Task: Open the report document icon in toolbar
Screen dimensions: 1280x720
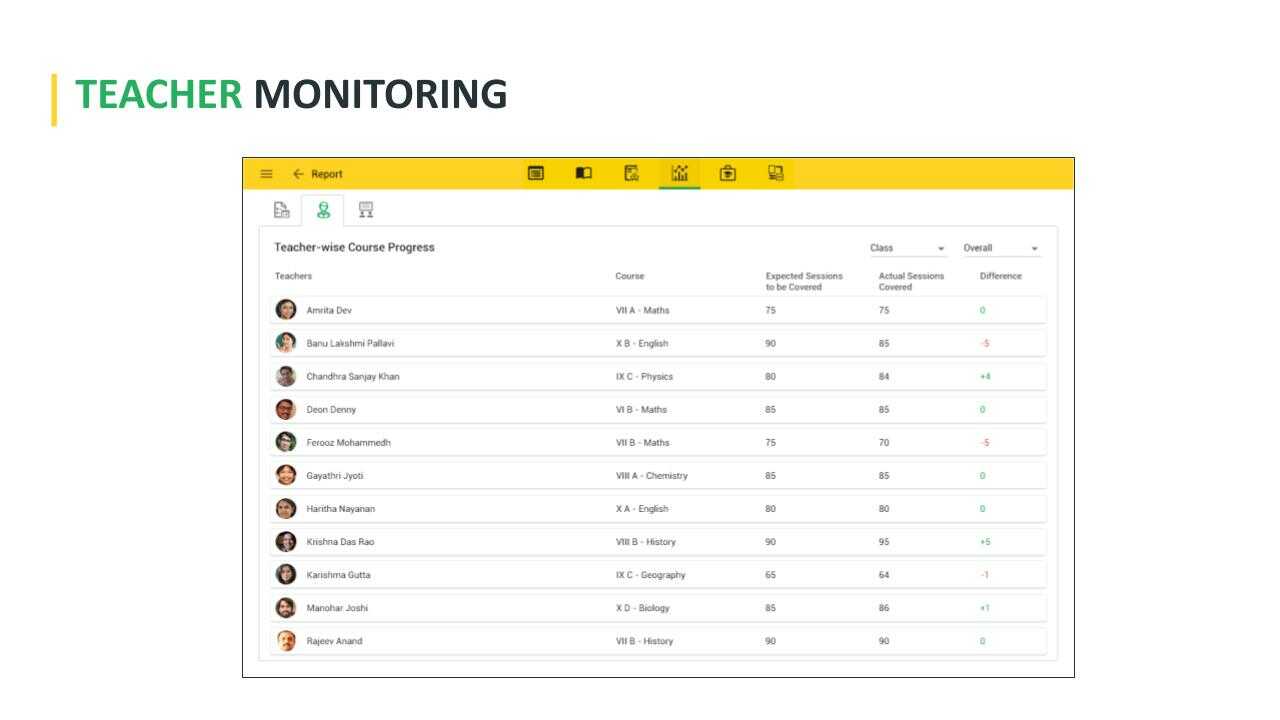Action: pos(632,173)
